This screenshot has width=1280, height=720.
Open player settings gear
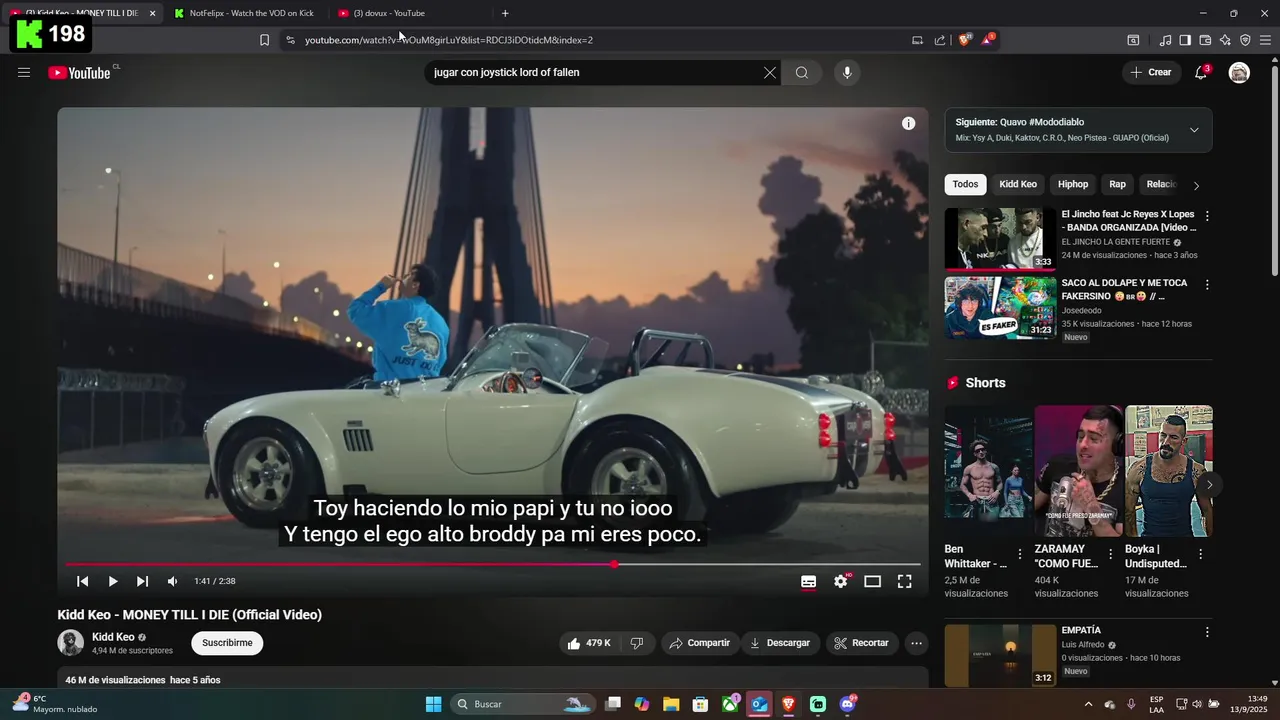pyautogui.click(x=841, y=581)
